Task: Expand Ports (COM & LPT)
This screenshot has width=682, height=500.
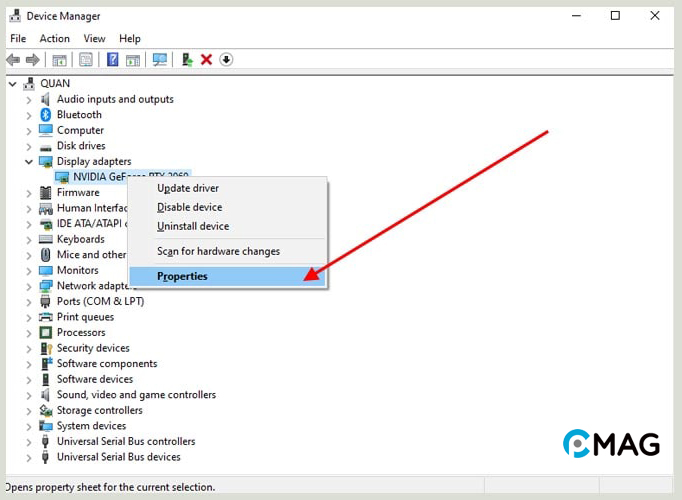Action: (29, 302)
